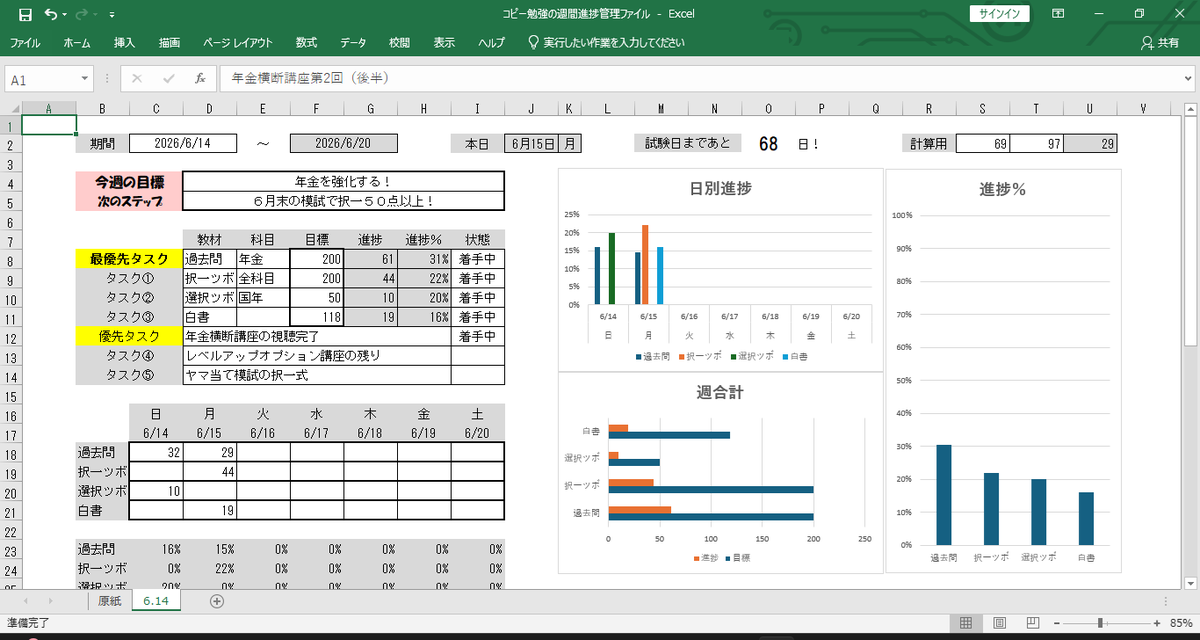Screen dimensions: 1200x640
Task: Select the 最優先タスク yellow cell
Action: tap(129, 259)
